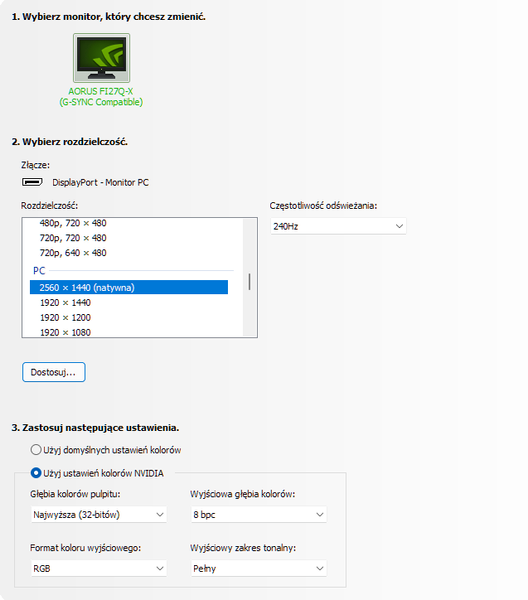Click the DisplayPort connector icon
The image size is (528, 600).
(x=32, y=182)
